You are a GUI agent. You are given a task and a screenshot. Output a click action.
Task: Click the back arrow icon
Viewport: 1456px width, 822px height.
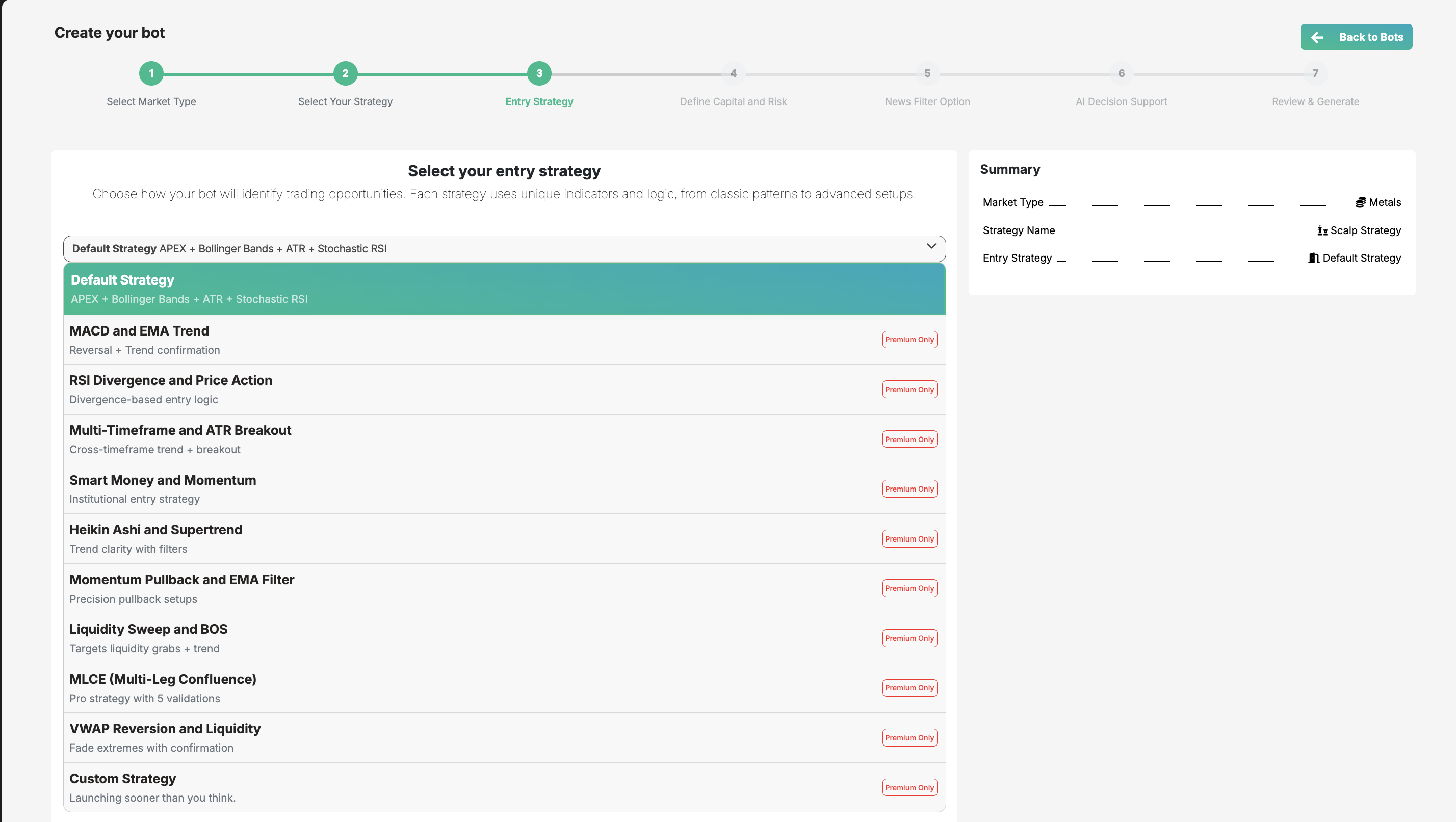point(1317,37)
